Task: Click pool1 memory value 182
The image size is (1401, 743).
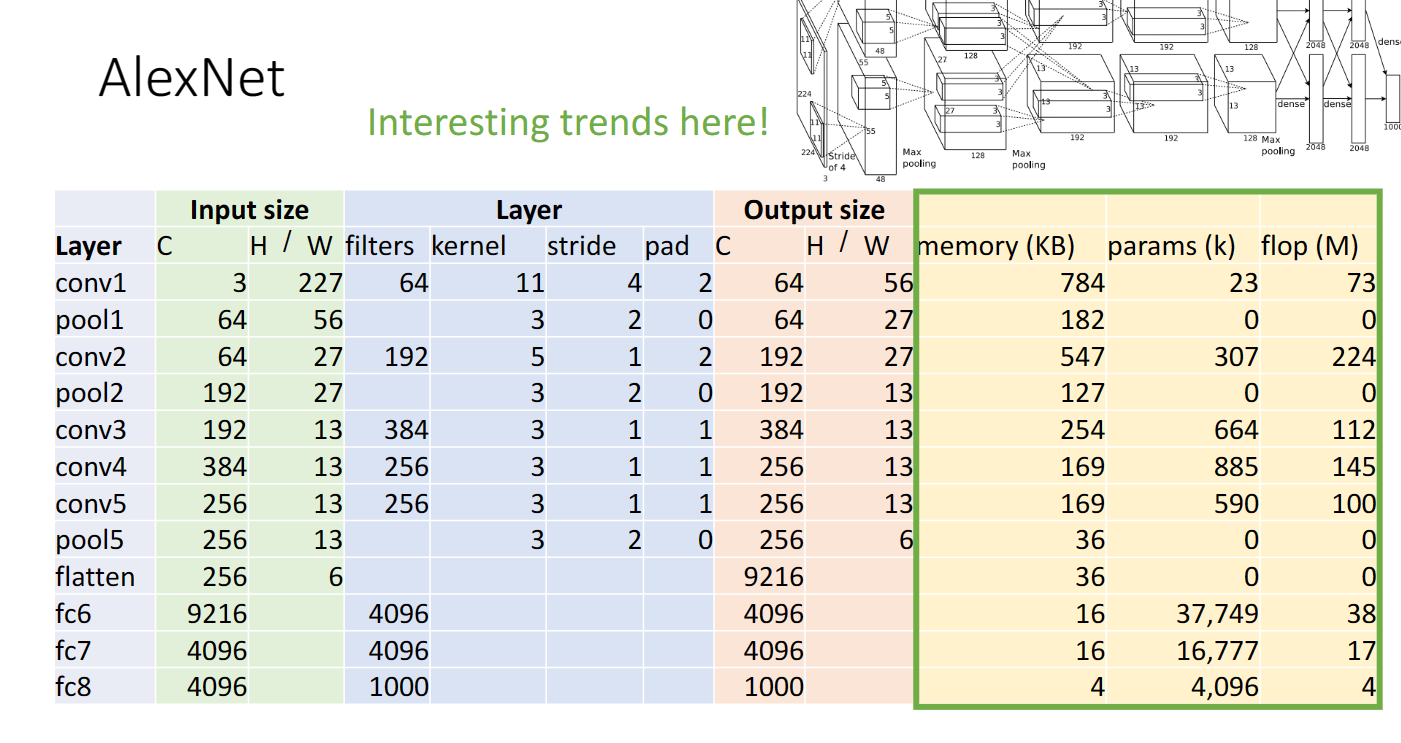Action: [x=1082, y=320]
